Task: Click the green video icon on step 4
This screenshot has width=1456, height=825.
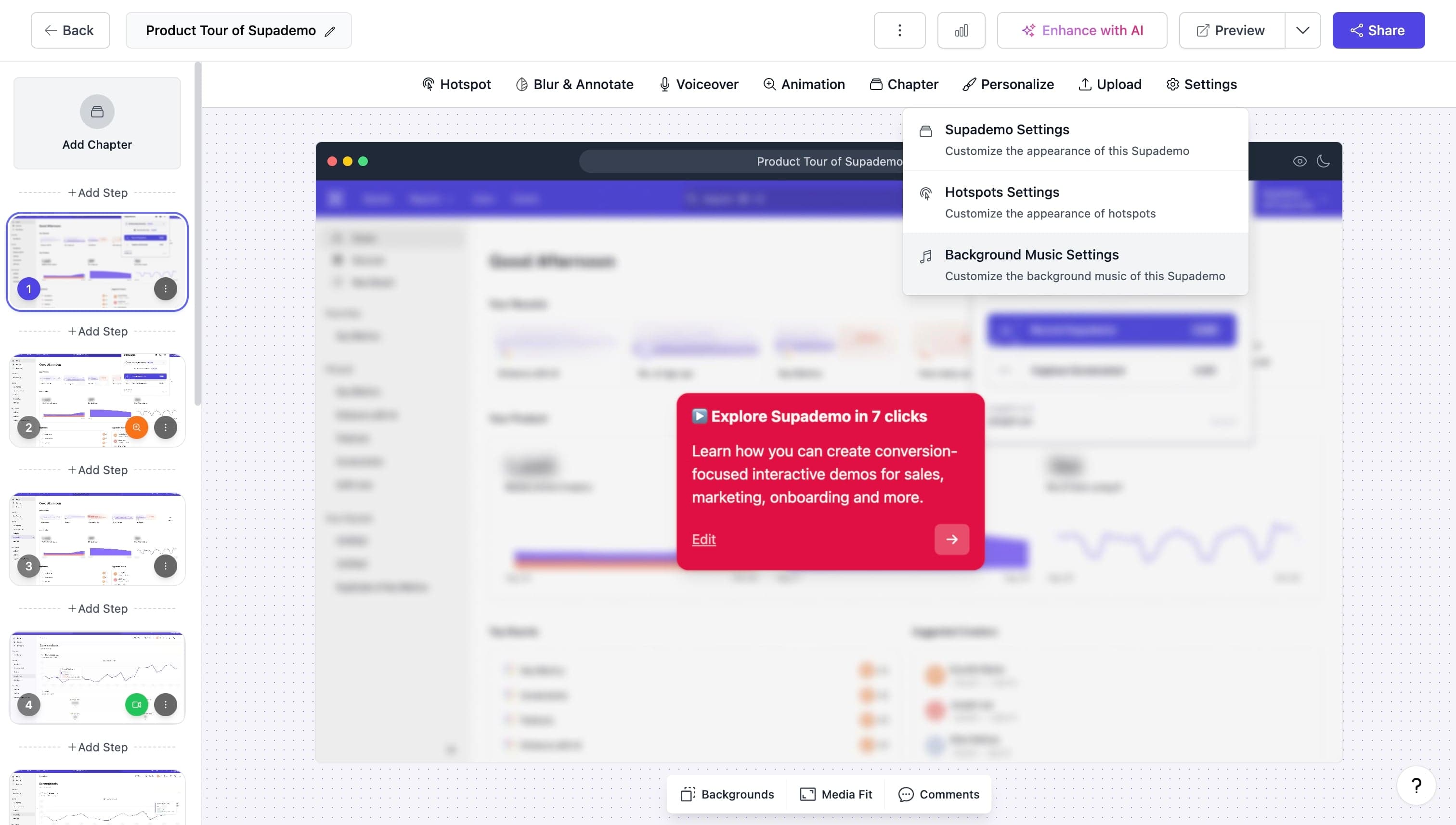Action: [137, 705]
